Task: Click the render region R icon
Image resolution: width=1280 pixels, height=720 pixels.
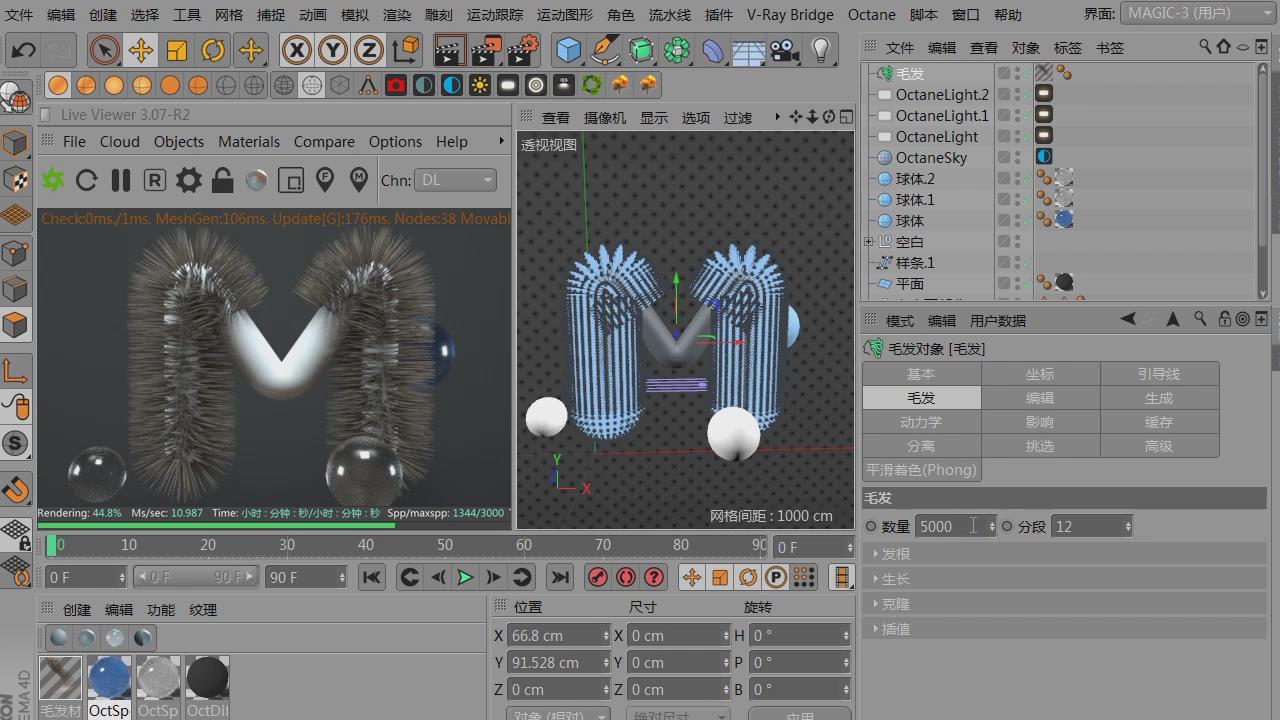Action: [x=155, y=180]
